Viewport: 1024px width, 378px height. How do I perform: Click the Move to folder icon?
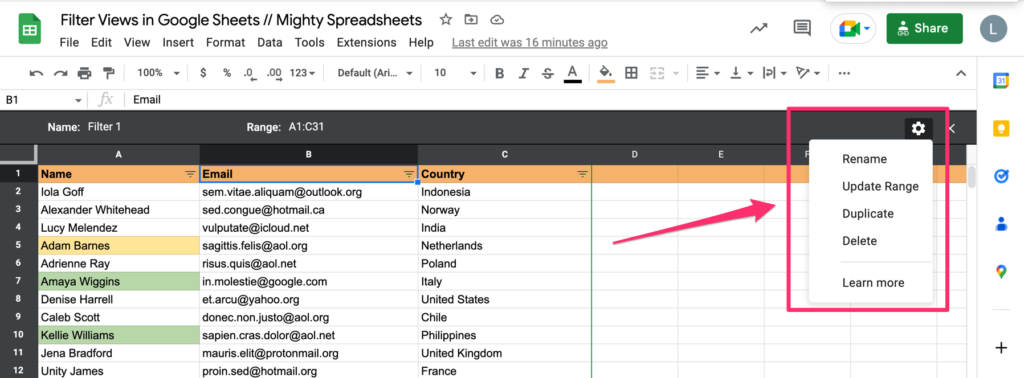(x=471, y=20)
